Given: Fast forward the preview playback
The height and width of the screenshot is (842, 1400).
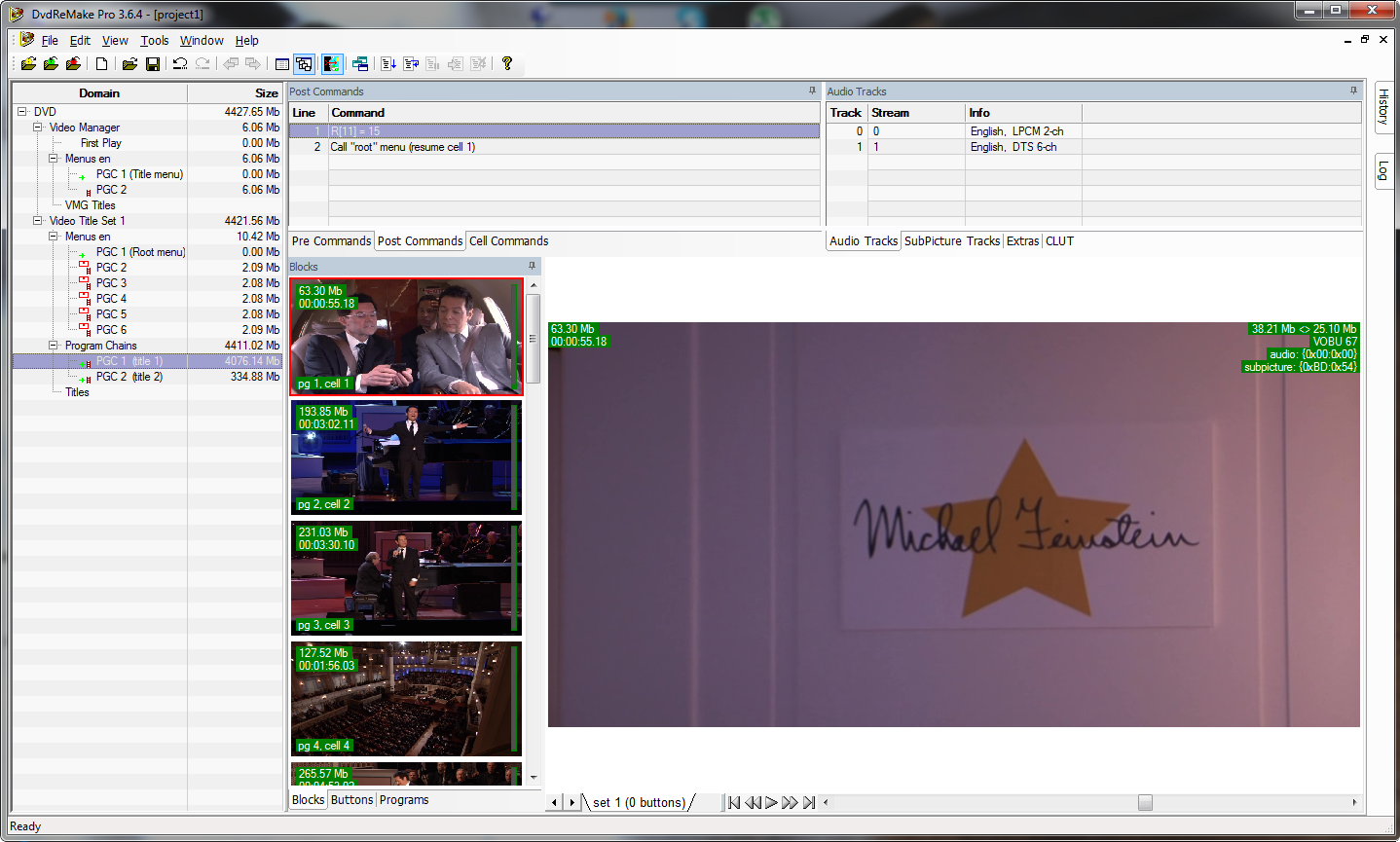Looking at the screenshot, I should [x=790, y=803].
